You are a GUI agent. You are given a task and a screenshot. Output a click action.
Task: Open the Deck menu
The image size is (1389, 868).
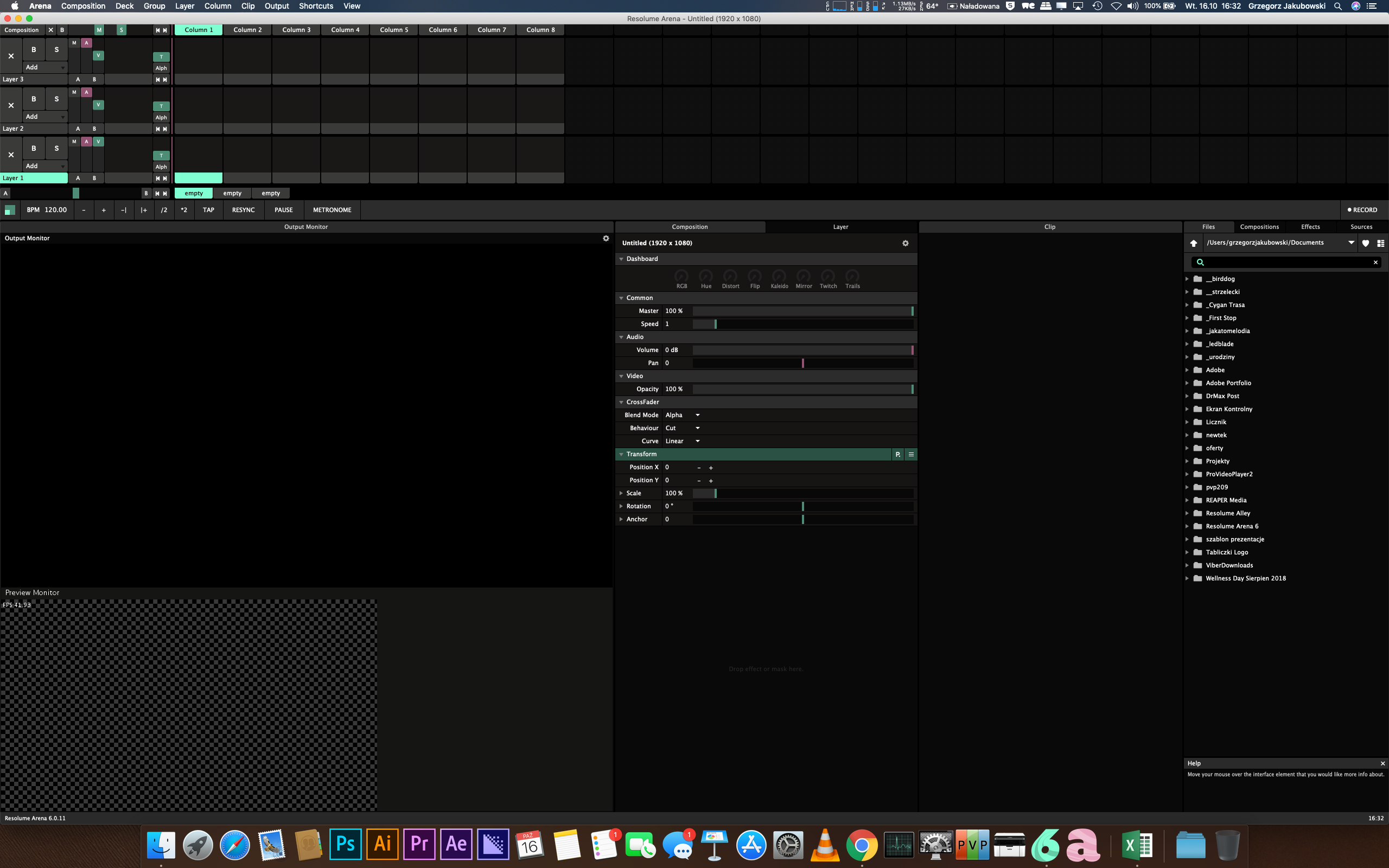(124, 6)
